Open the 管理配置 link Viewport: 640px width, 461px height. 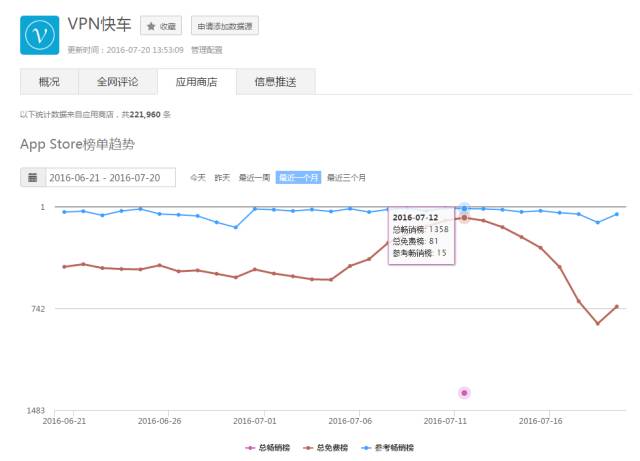pos(207,50)
